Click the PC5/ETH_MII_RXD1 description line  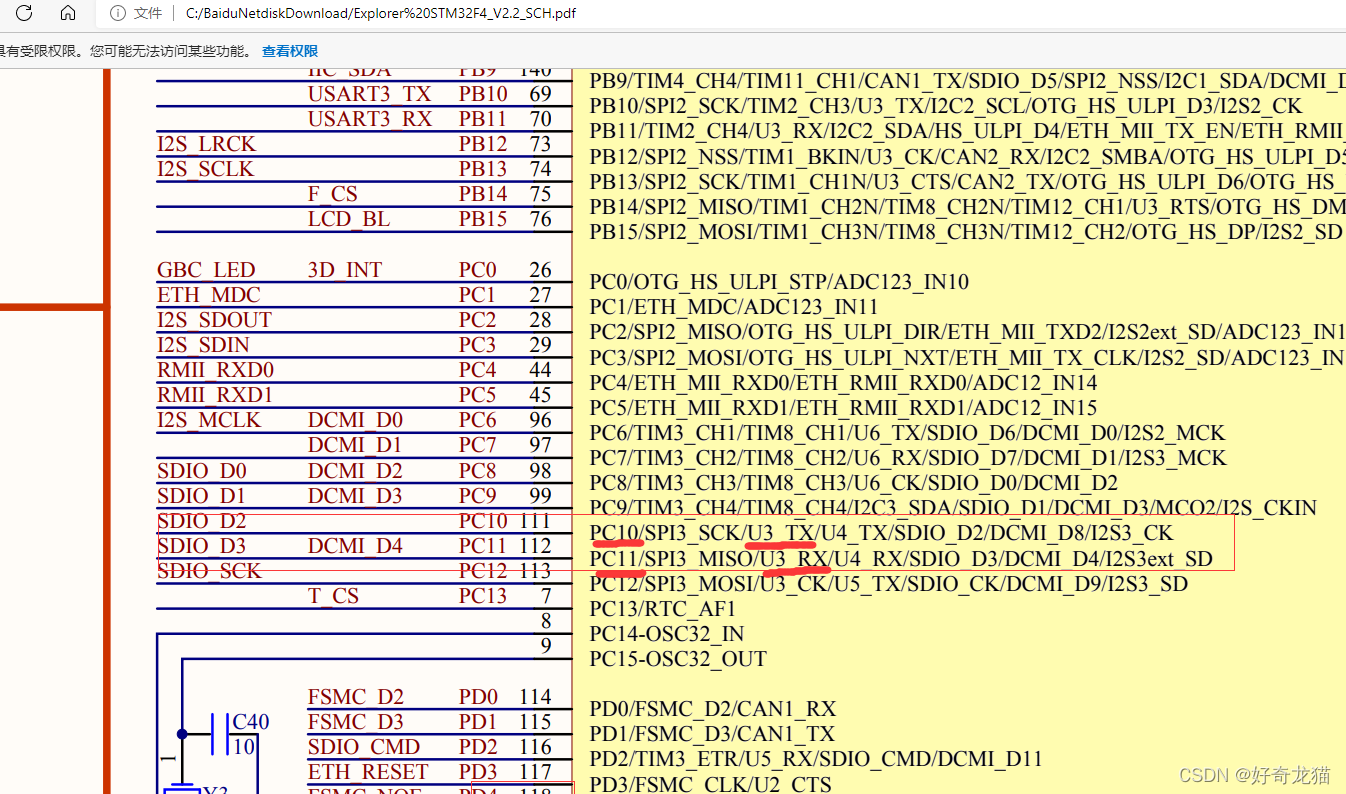(x=843, y=408)
